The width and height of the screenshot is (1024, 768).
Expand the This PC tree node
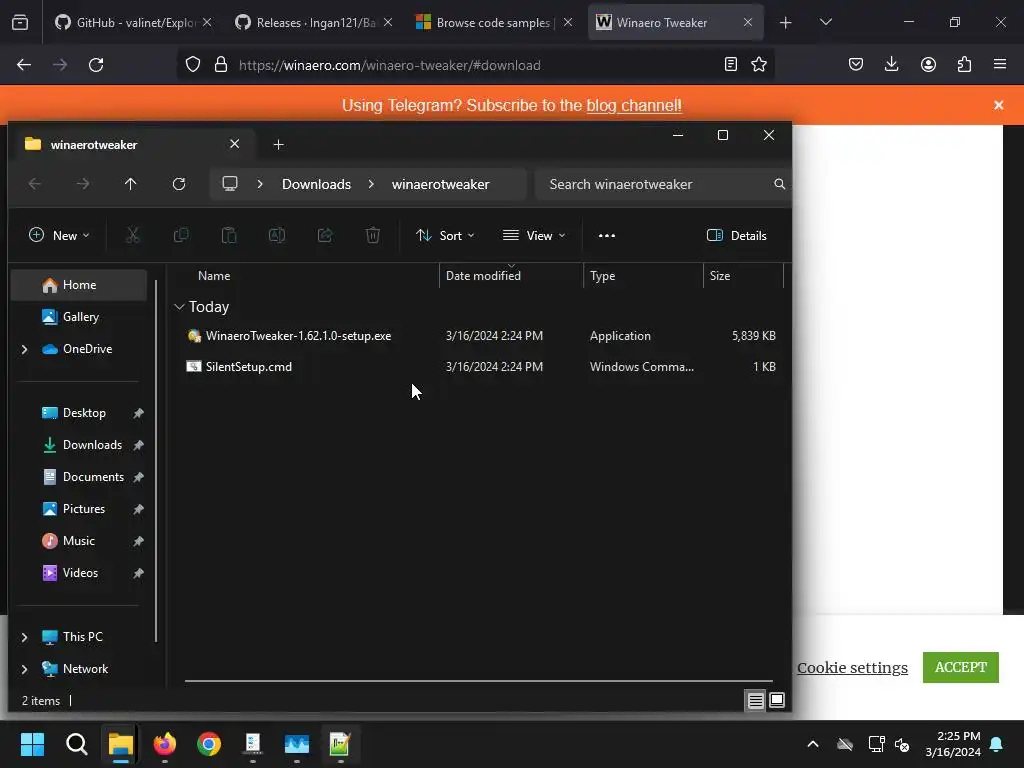point(25,637)
